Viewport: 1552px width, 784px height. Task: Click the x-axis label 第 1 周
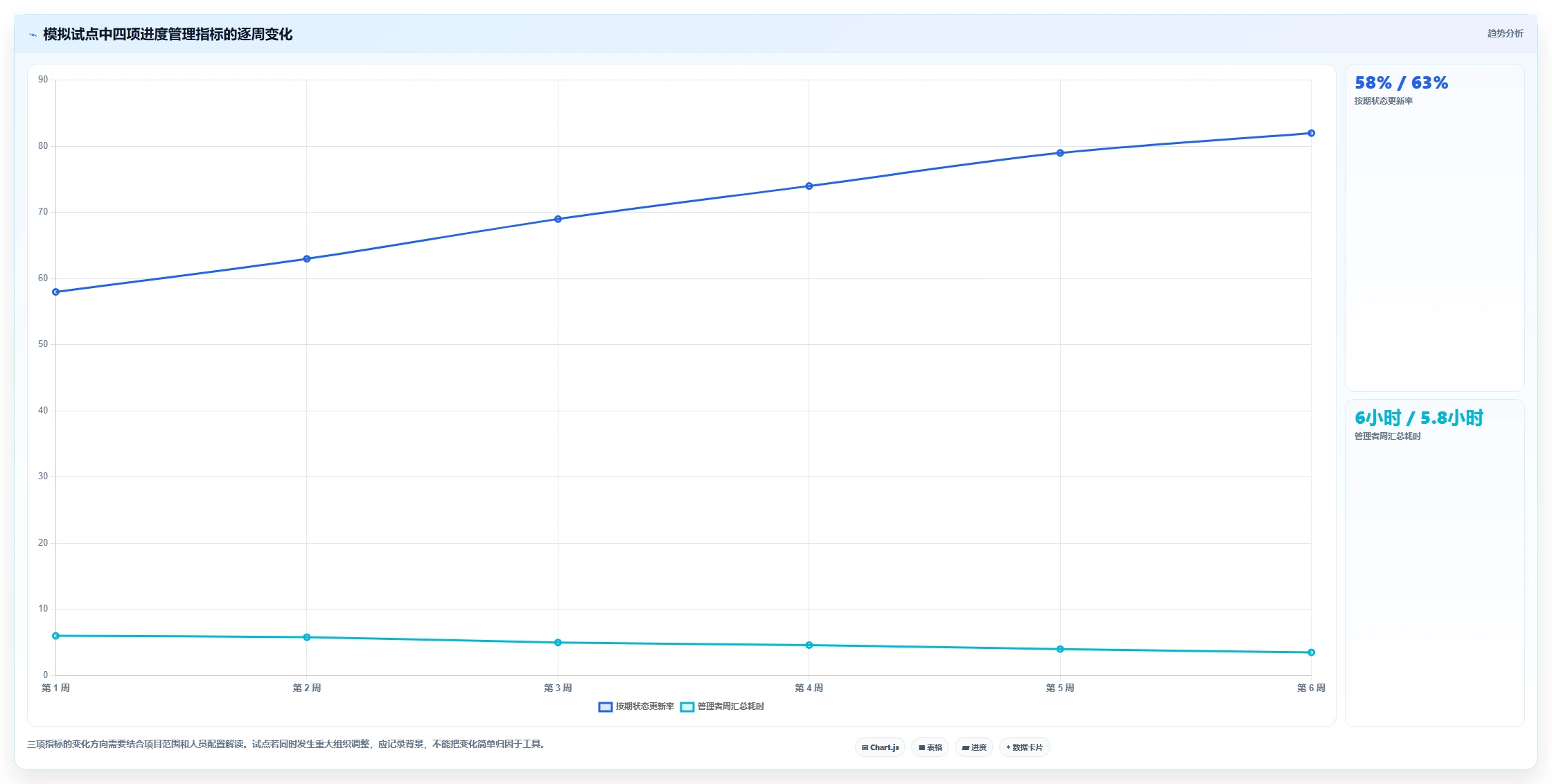56,688
